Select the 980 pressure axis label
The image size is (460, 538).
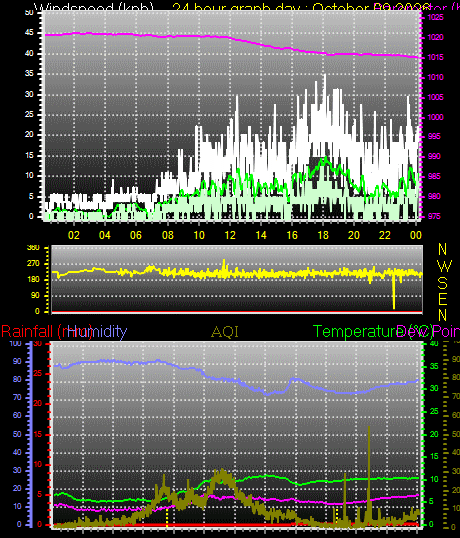pyautogui.click(x=434, y=197)
